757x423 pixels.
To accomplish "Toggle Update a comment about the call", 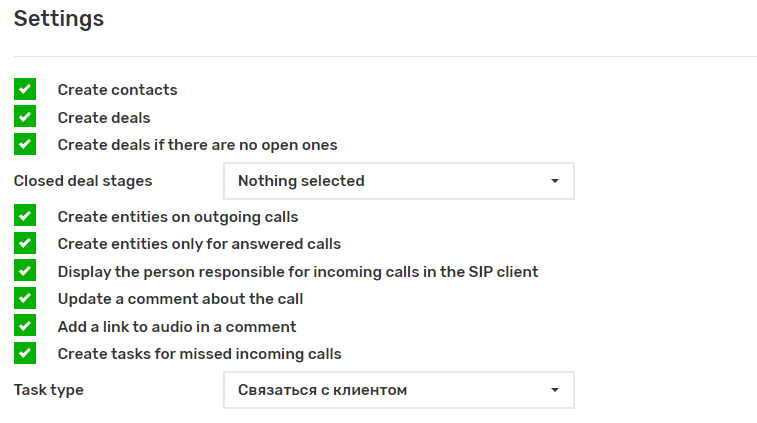I will click(x=25, y=298).
